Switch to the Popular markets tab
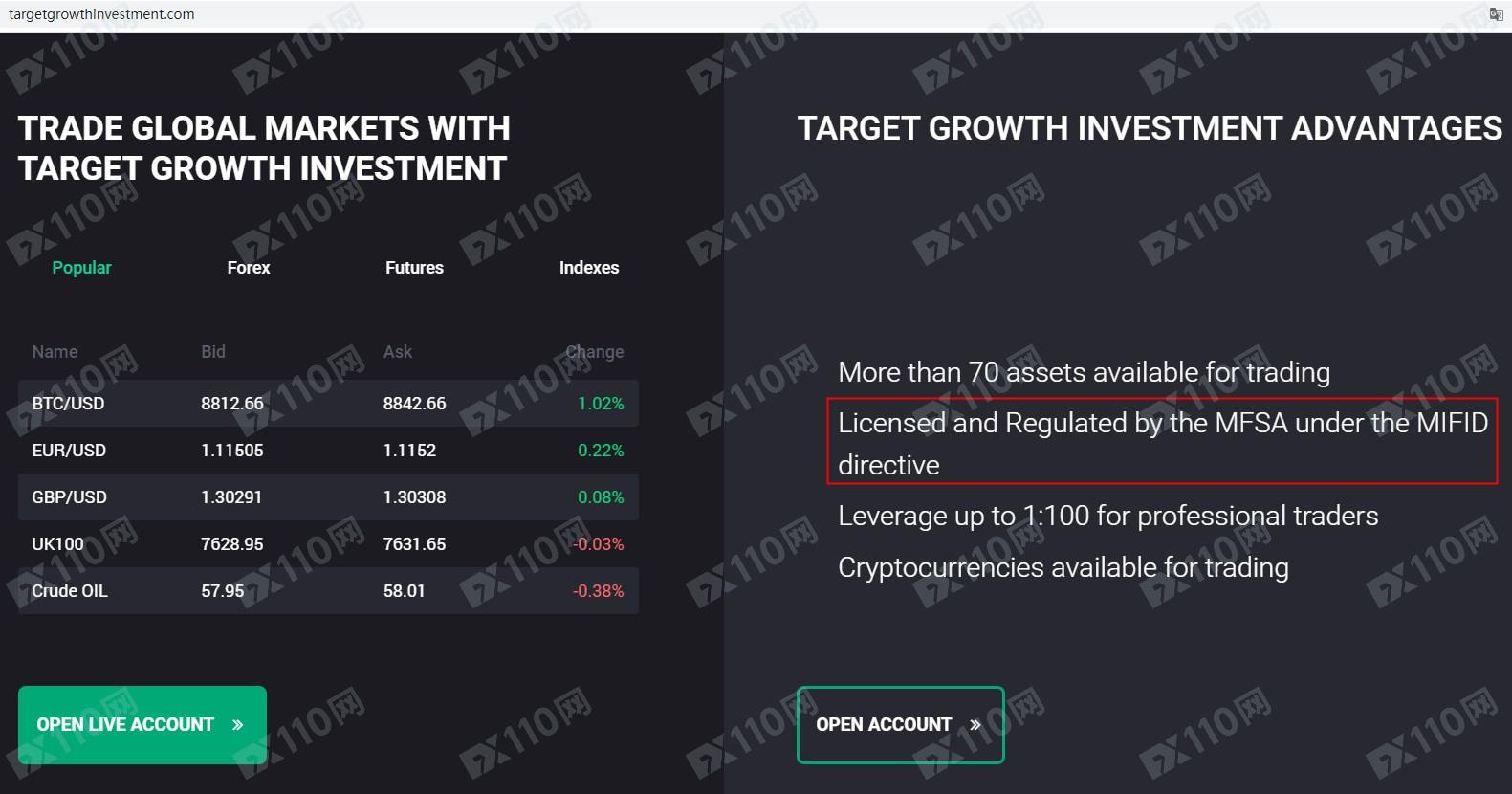Image resolution: width=1512 pixels, height=794 pixels. click(81, 268)
